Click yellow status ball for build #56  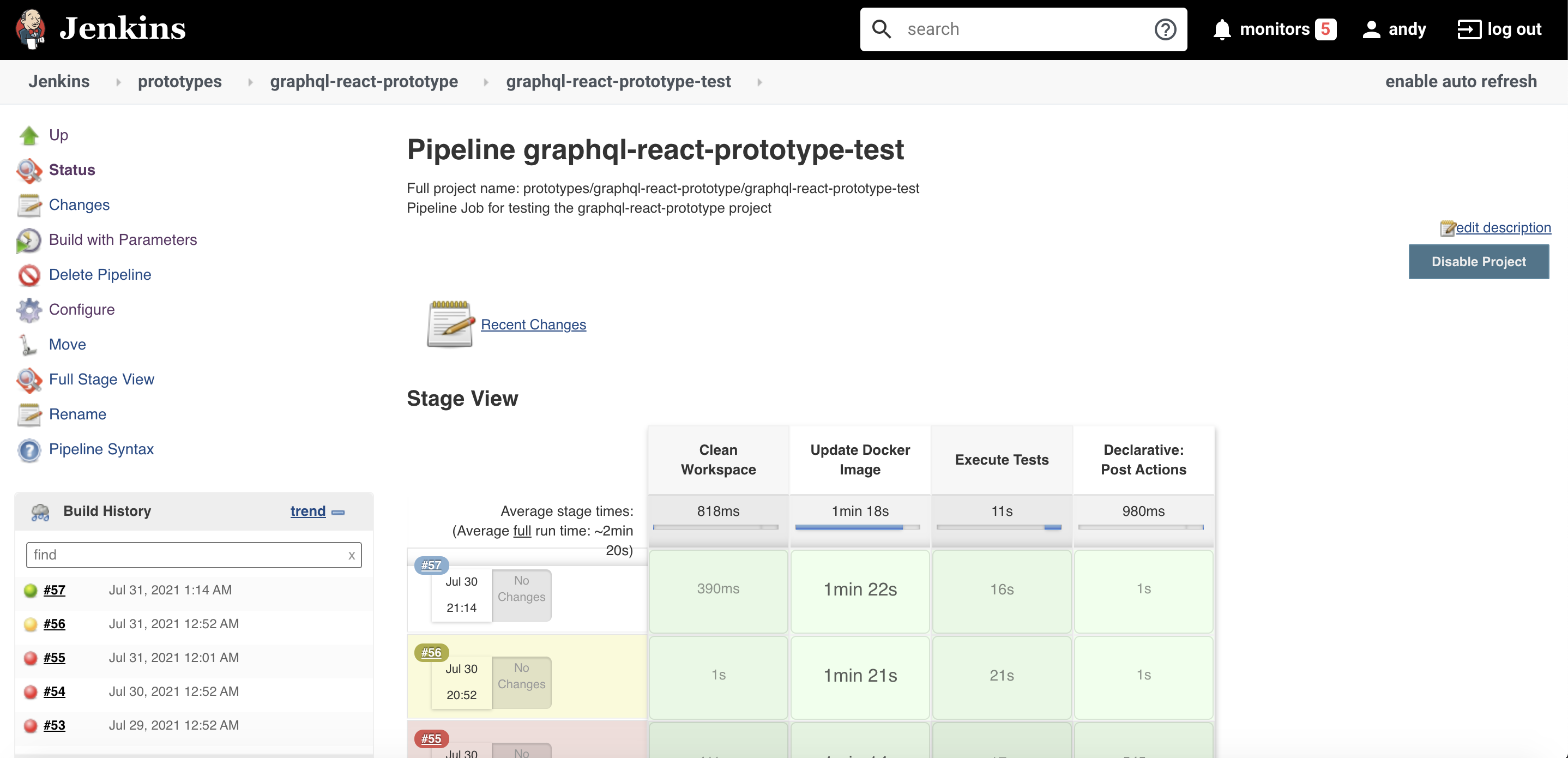[31, 624]
